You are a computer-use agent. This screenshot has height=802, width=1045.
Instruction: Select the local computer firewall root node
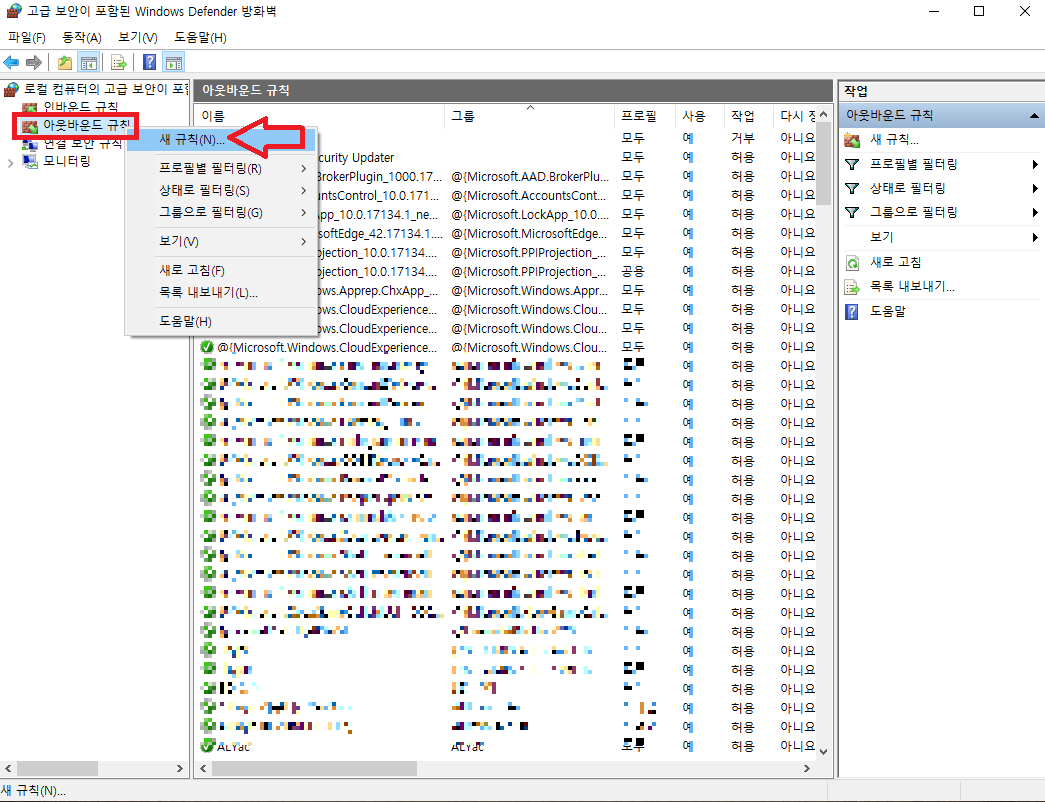pos(96,89)
